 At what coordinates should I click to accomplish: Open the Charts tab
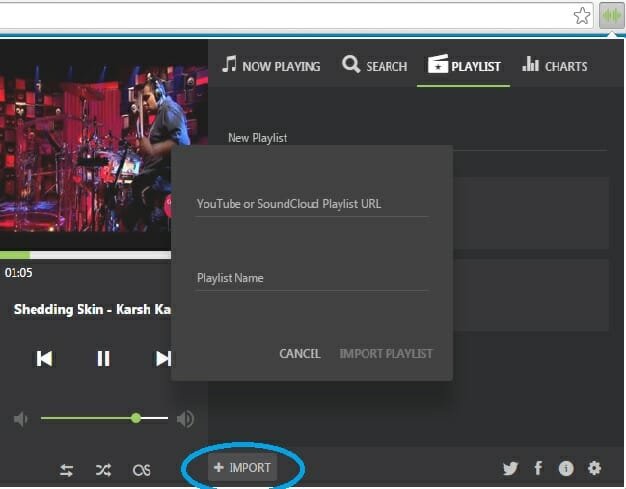coord(555,65)
